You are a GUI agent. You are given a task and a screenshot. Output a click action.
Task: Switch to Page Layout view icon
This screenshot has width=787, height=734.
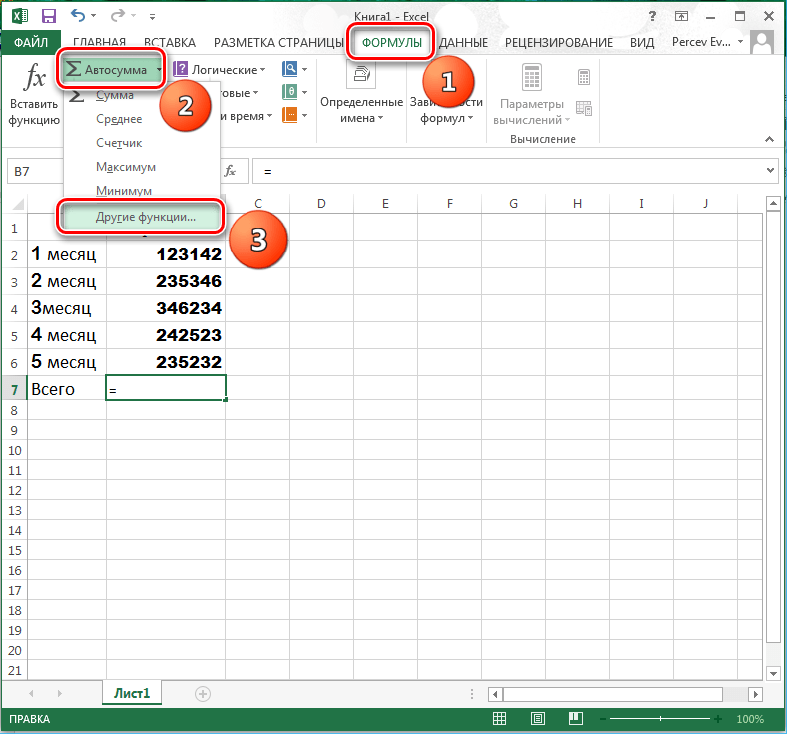coord(538,719)
